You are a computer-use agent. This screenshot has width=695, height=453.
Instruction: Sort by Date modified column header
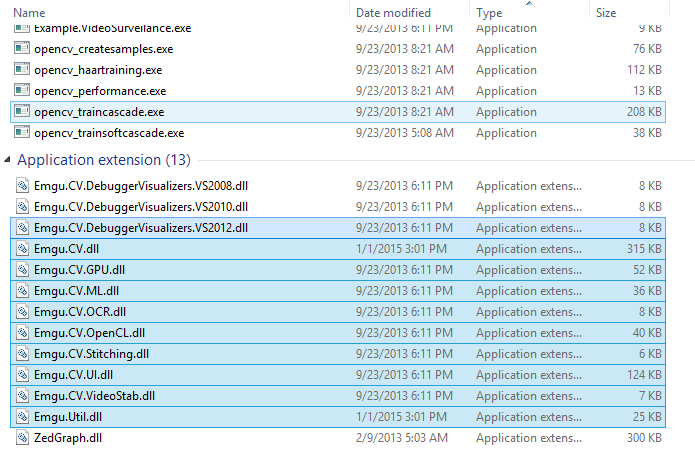(393, 13)
